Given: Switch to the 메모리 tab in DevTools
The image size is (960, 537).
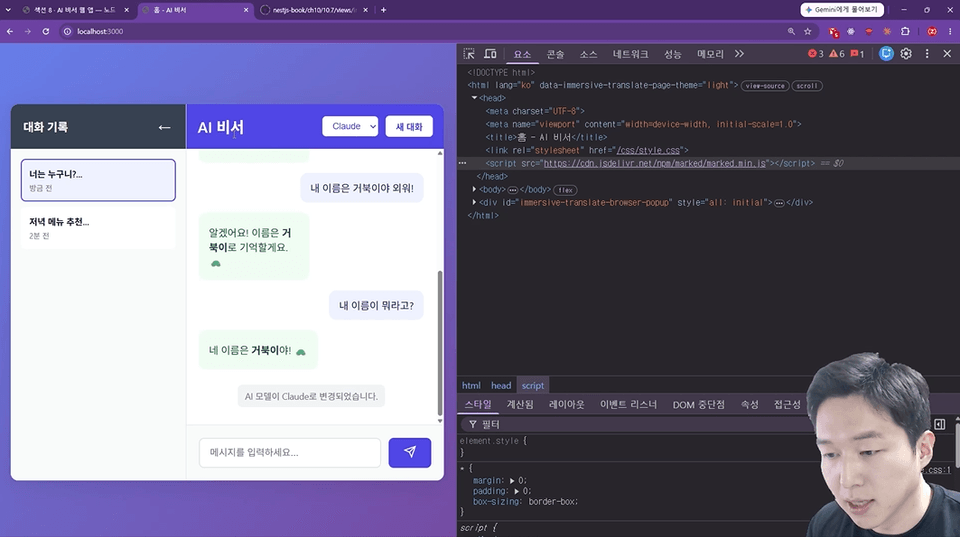Looking at the screenshot, I should click(710, 54).
